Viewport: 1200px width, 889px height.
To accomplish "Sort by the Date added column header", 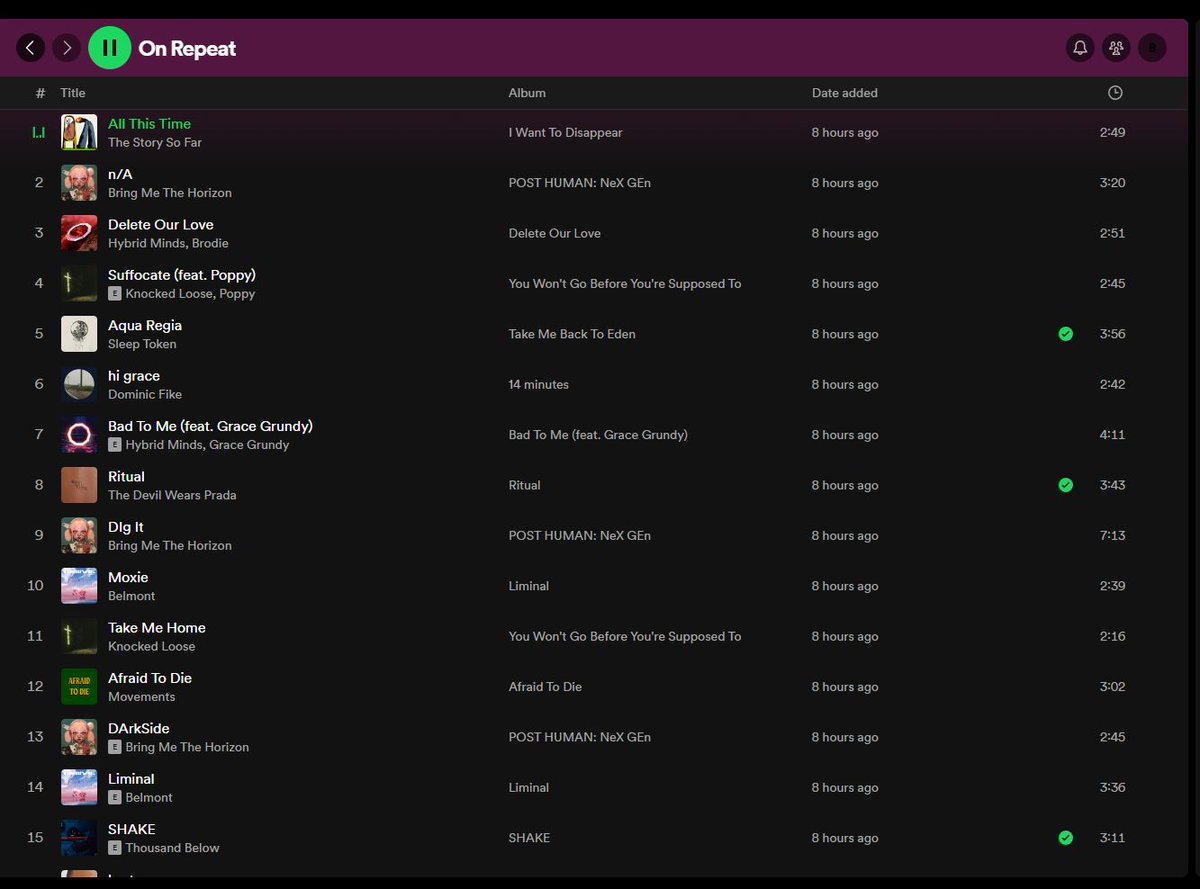I will (845, 93).
